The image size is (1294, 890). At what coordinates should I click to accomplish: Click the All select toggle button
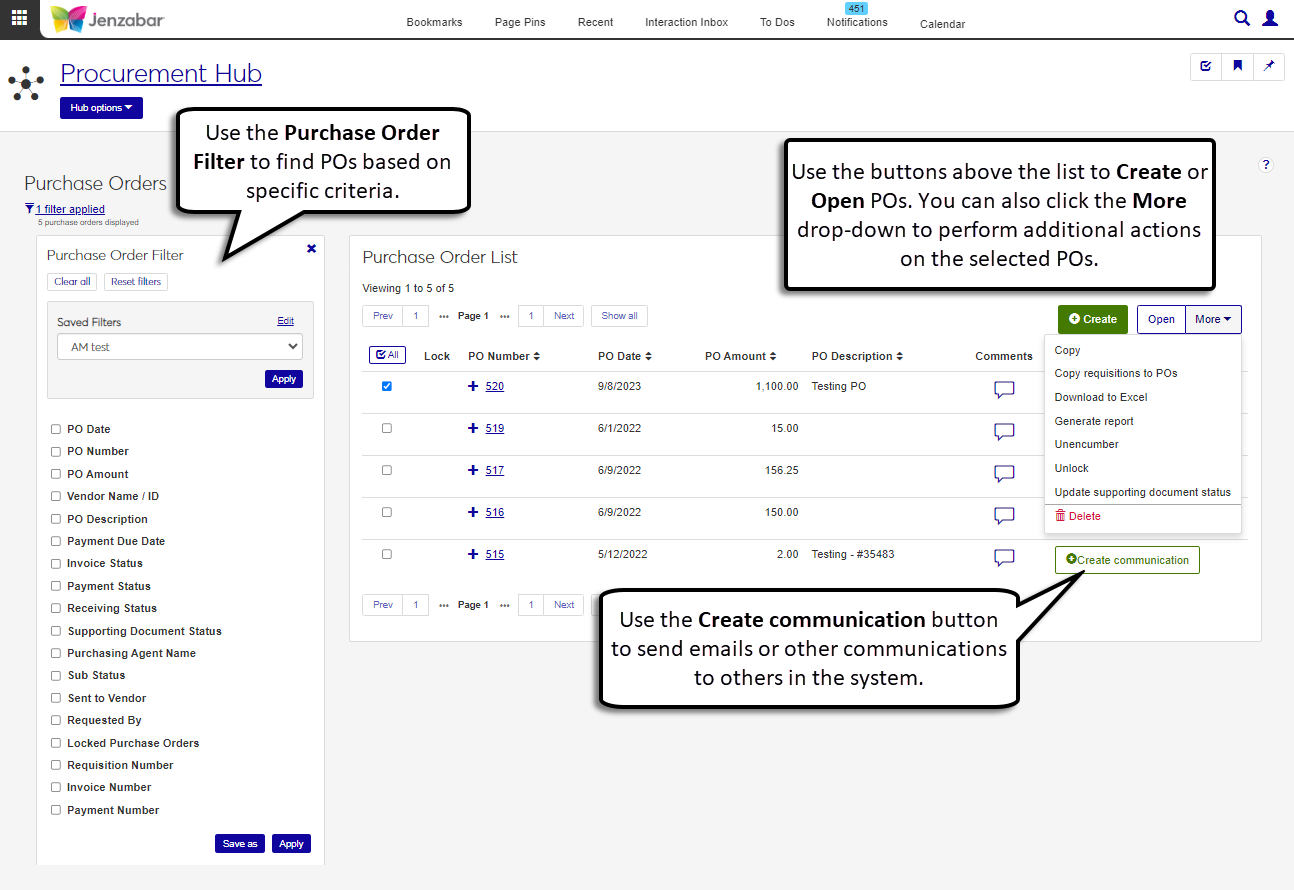click(387, 355)
